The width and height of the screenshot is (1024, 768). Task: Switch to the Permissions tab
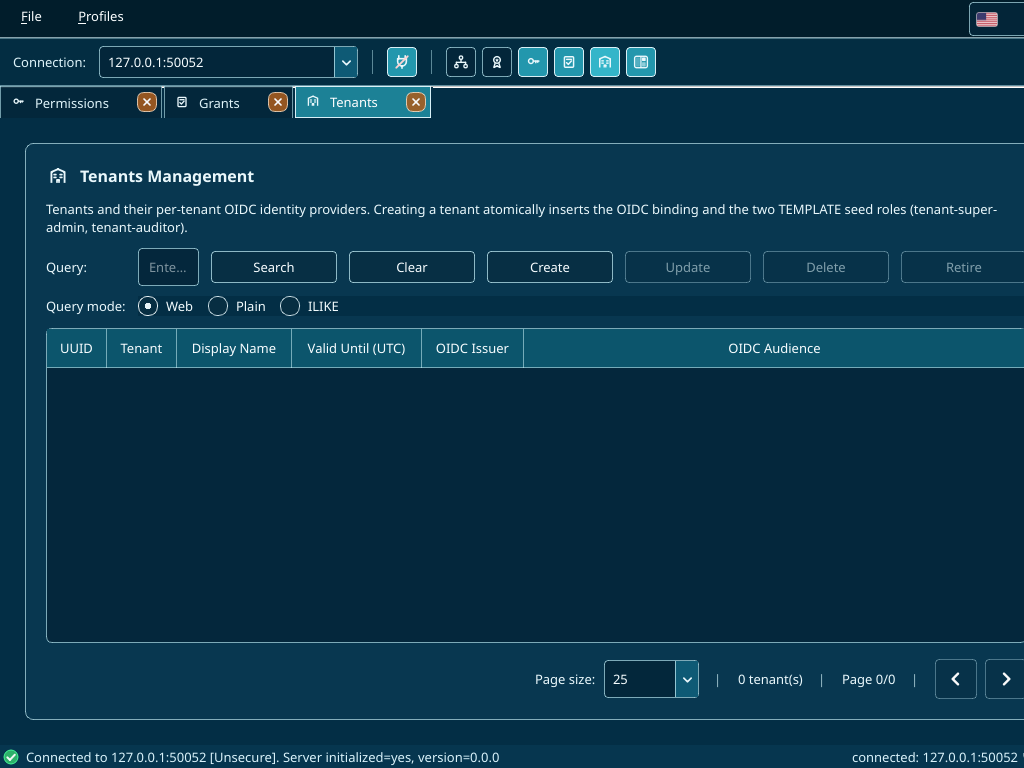(72, 103)
